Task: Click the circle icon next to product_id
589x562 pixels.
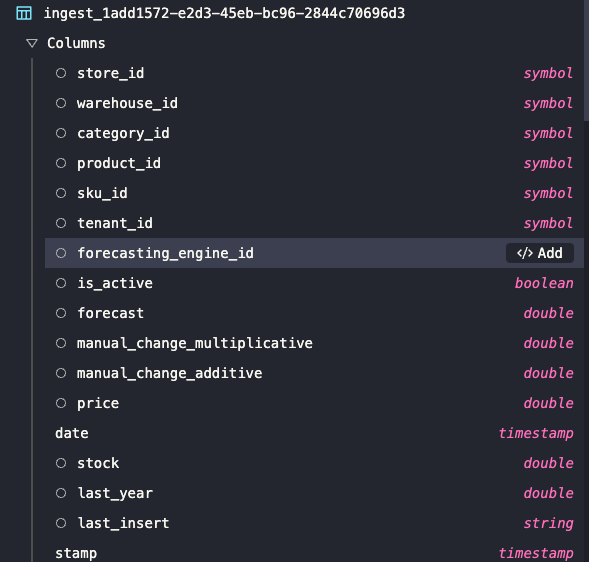Action: click(61, 163)
